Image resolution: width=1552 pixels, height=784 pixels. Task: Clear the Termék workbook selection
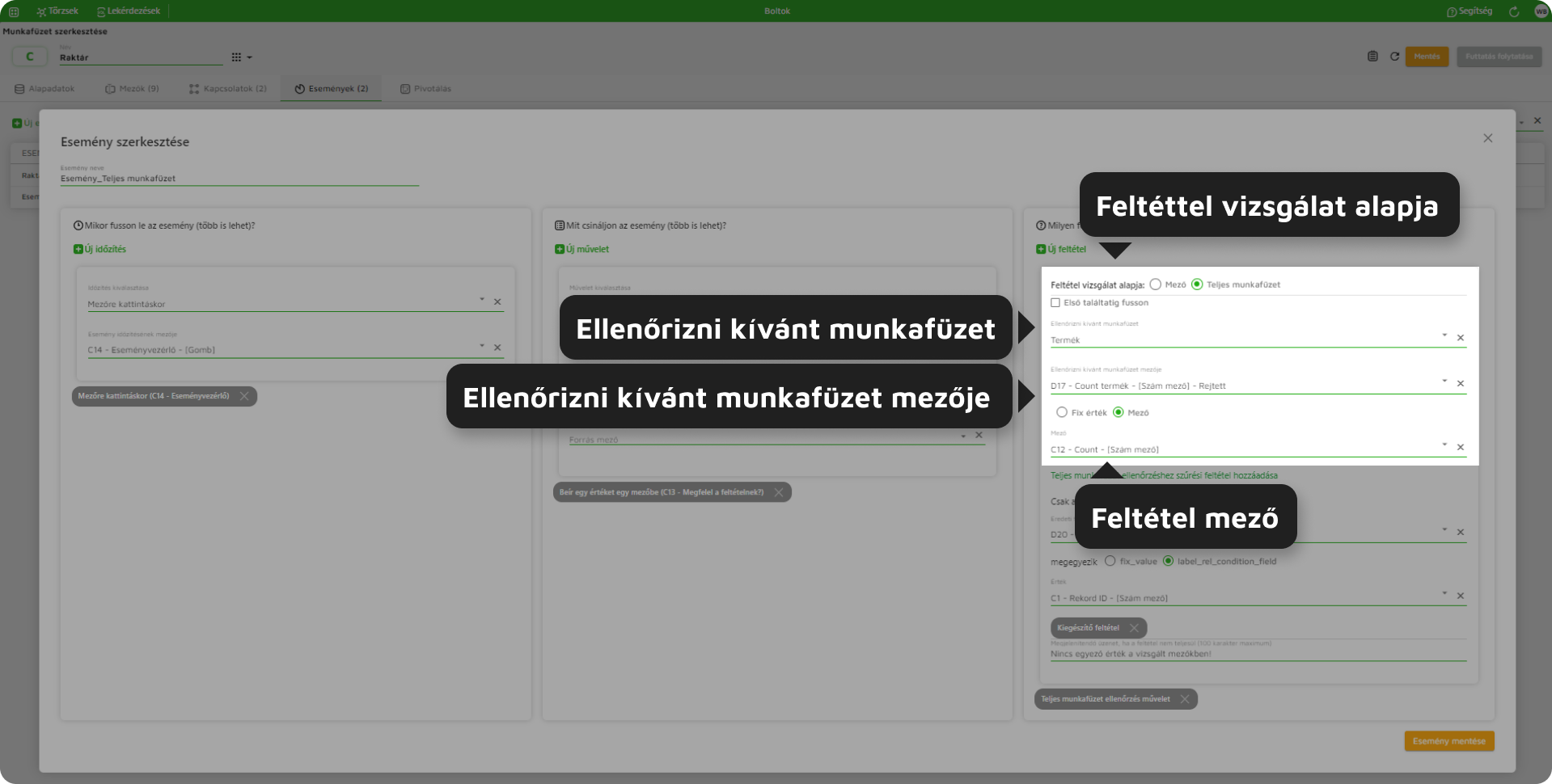pyautogui.click(x=1461, y=338)
